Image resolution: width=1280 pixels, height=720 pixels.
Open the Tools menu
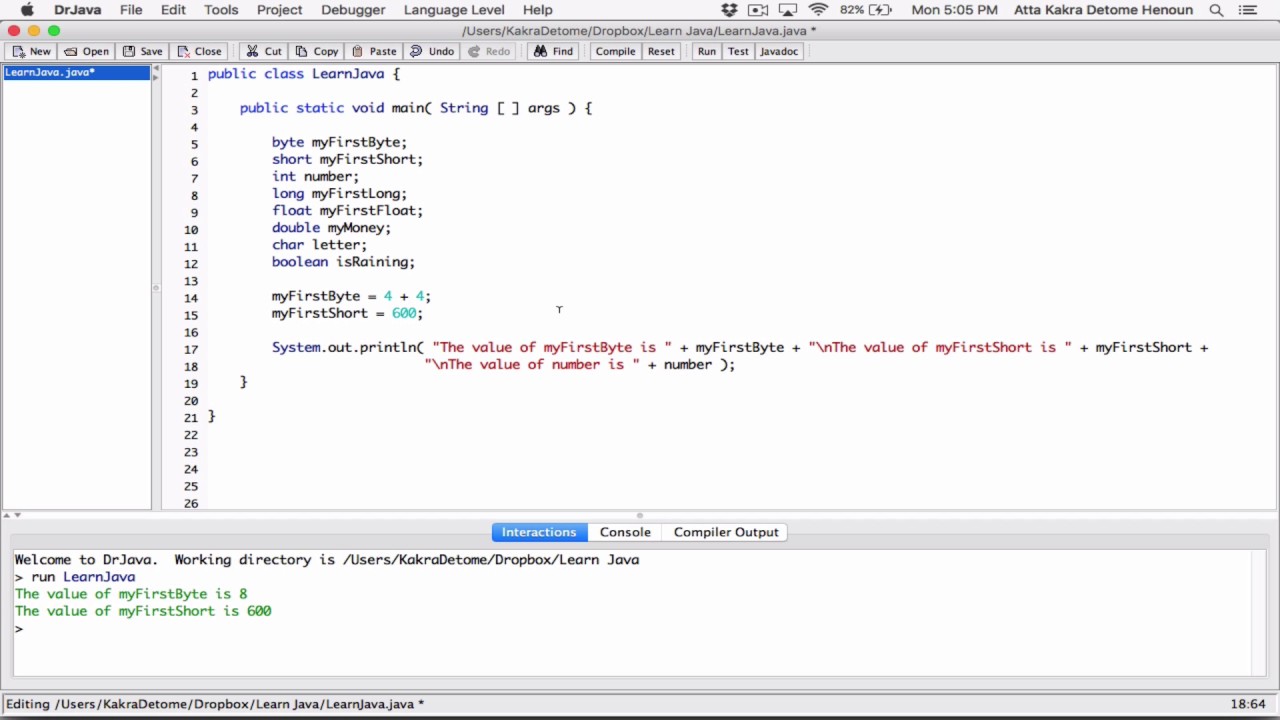221,10
